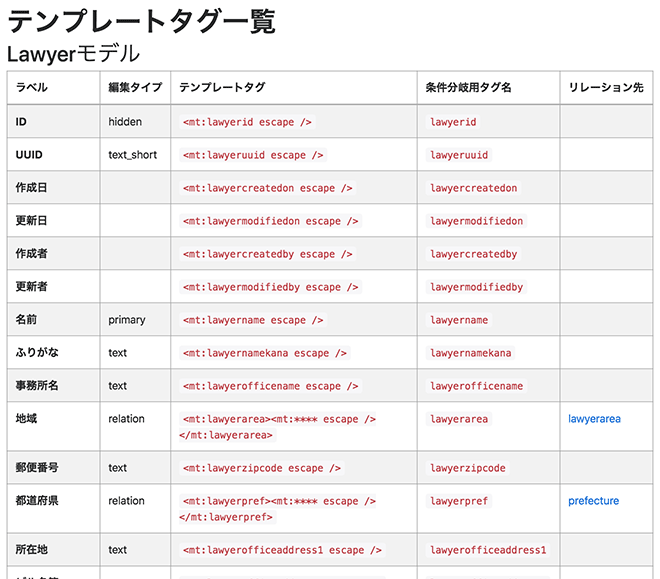Click the lawyernamekana condition tag name
Screen dimensions: 660x579
click(x=470, y=353)
